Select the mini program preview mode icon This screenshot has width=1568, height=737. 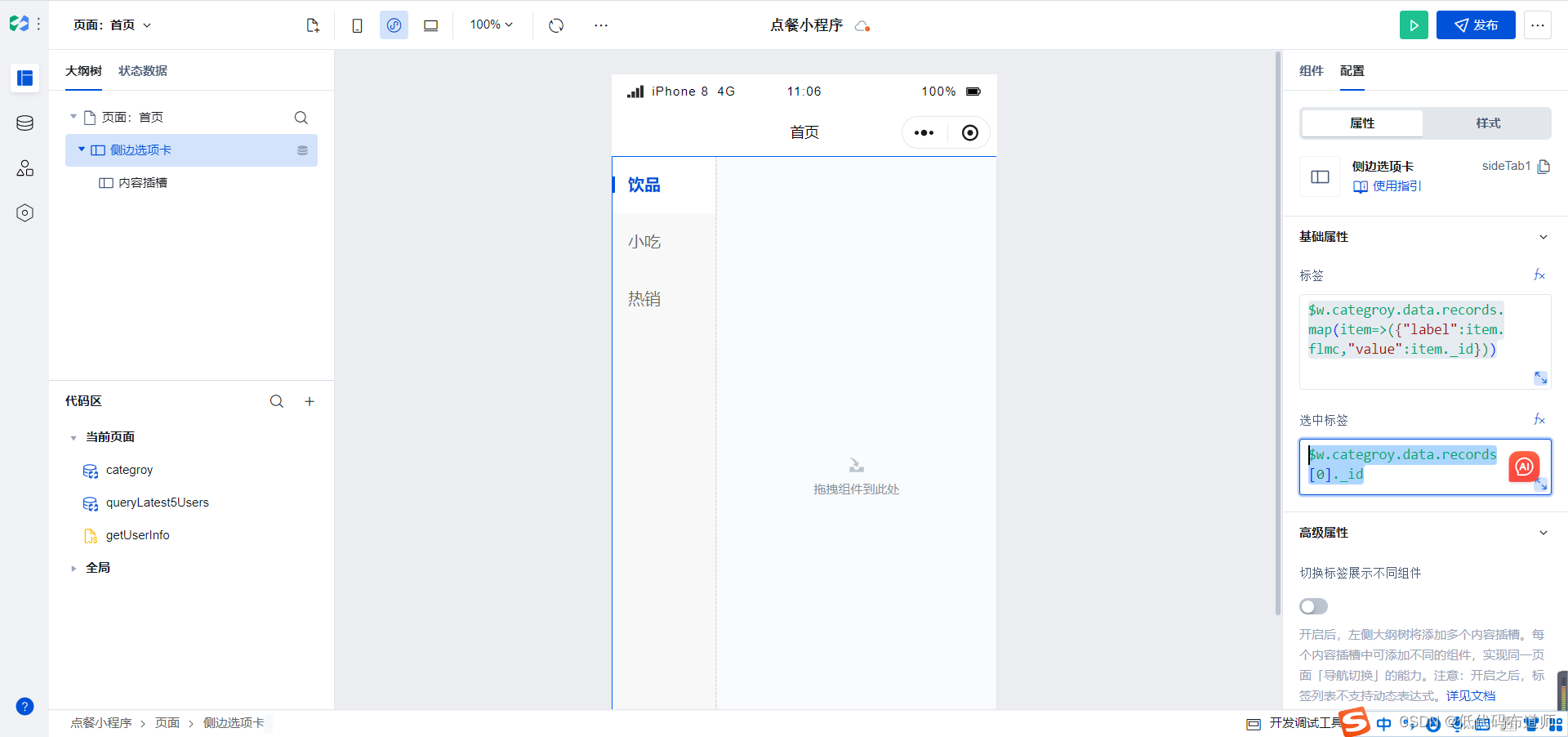pos(394,25)
